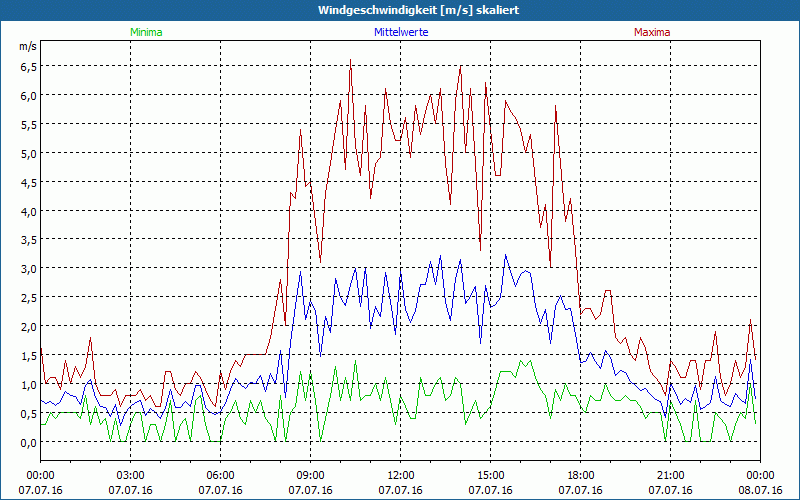The image size is (800, 500).
Task: Click the 21:00 time axis label
Action: (x=670, y=476)
